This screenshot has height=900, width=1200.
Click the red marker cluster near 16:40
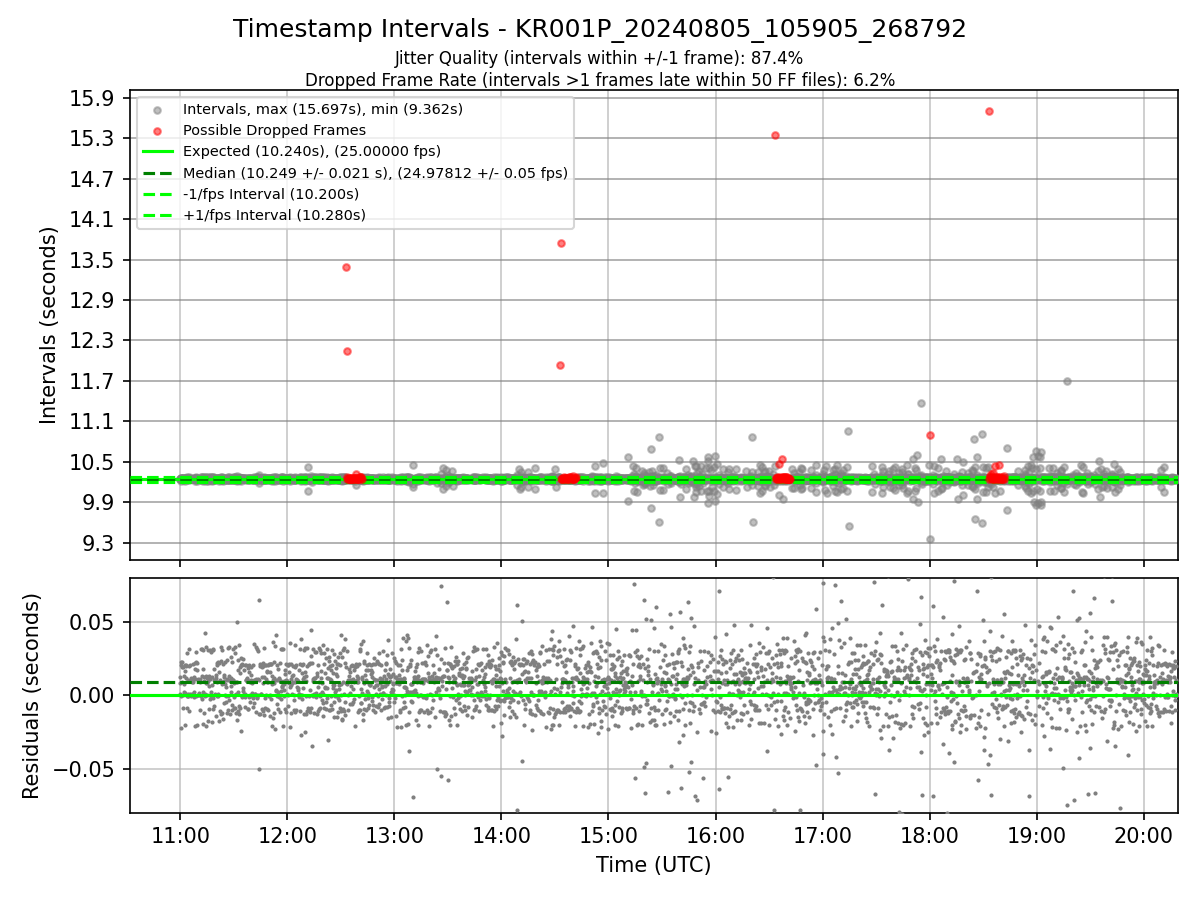click(x=783, y=478)
